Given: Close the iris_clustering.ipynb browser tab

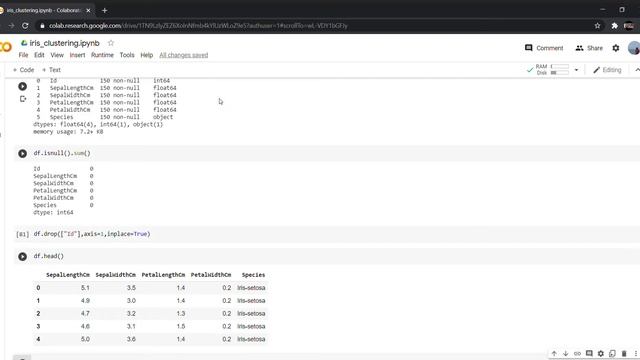Looking at the screenshot, I should [88, 10].
